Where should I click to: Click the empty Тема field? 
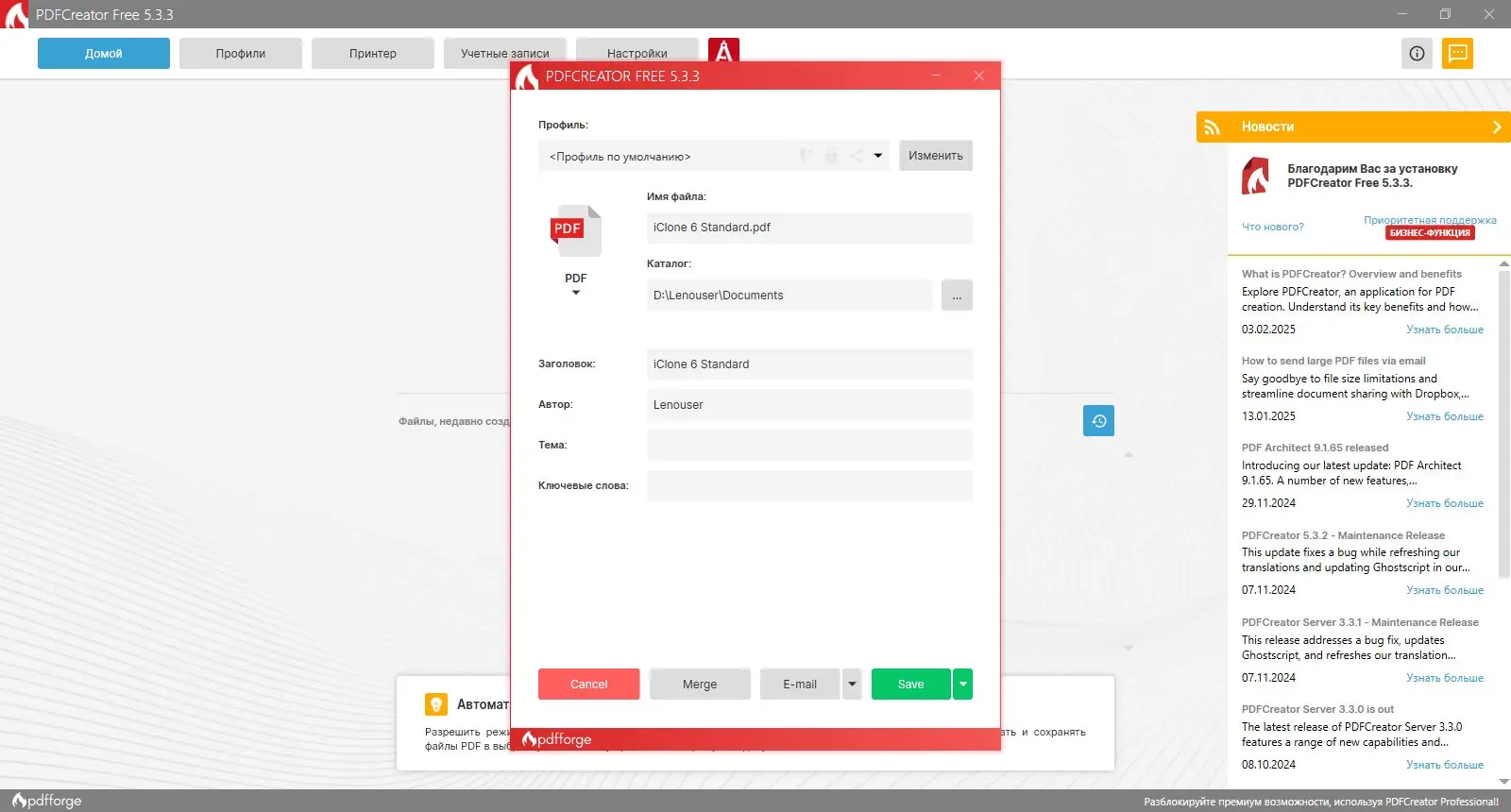point(809,446)
